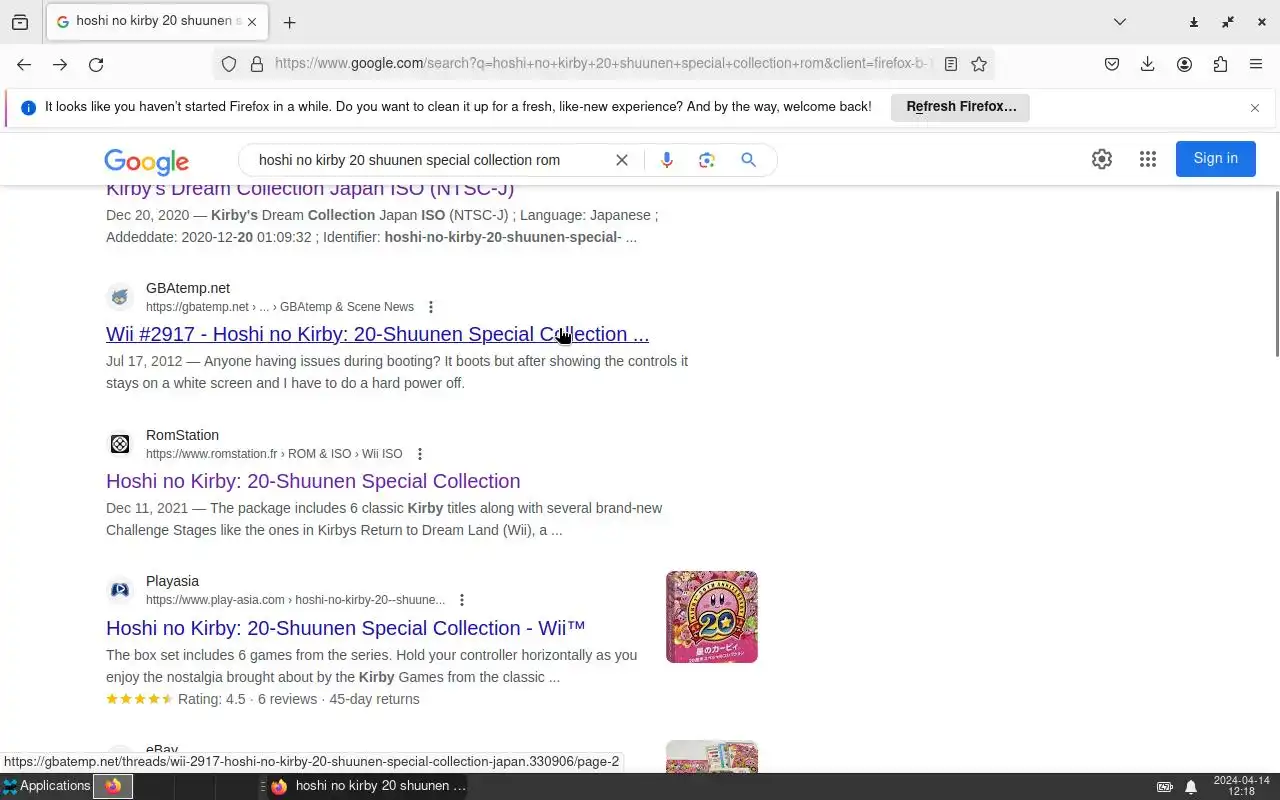
Task: Click the clock showing 2024-04-14
Action: [1241, 786]
